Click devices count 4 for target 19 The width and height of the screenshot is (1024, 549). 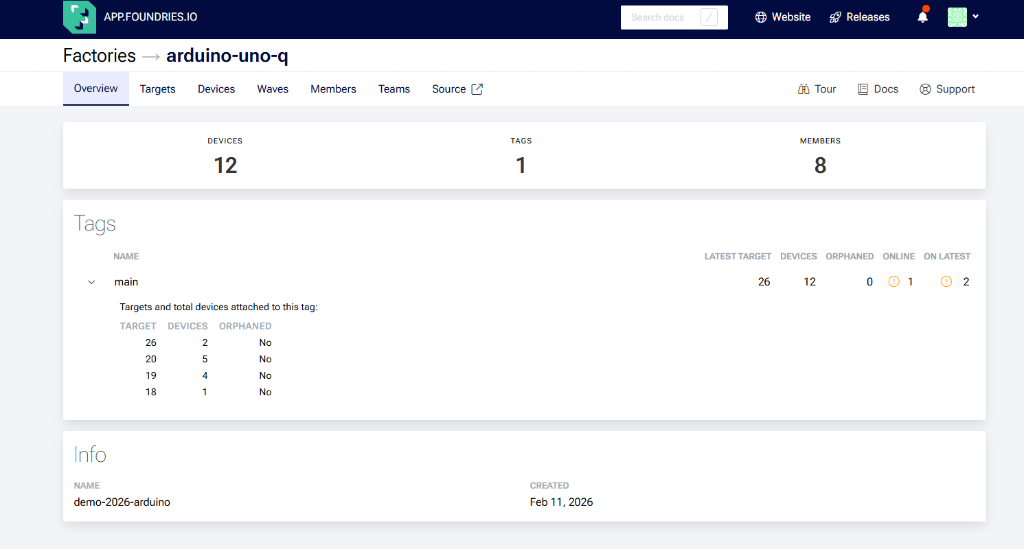click(205, 375)
